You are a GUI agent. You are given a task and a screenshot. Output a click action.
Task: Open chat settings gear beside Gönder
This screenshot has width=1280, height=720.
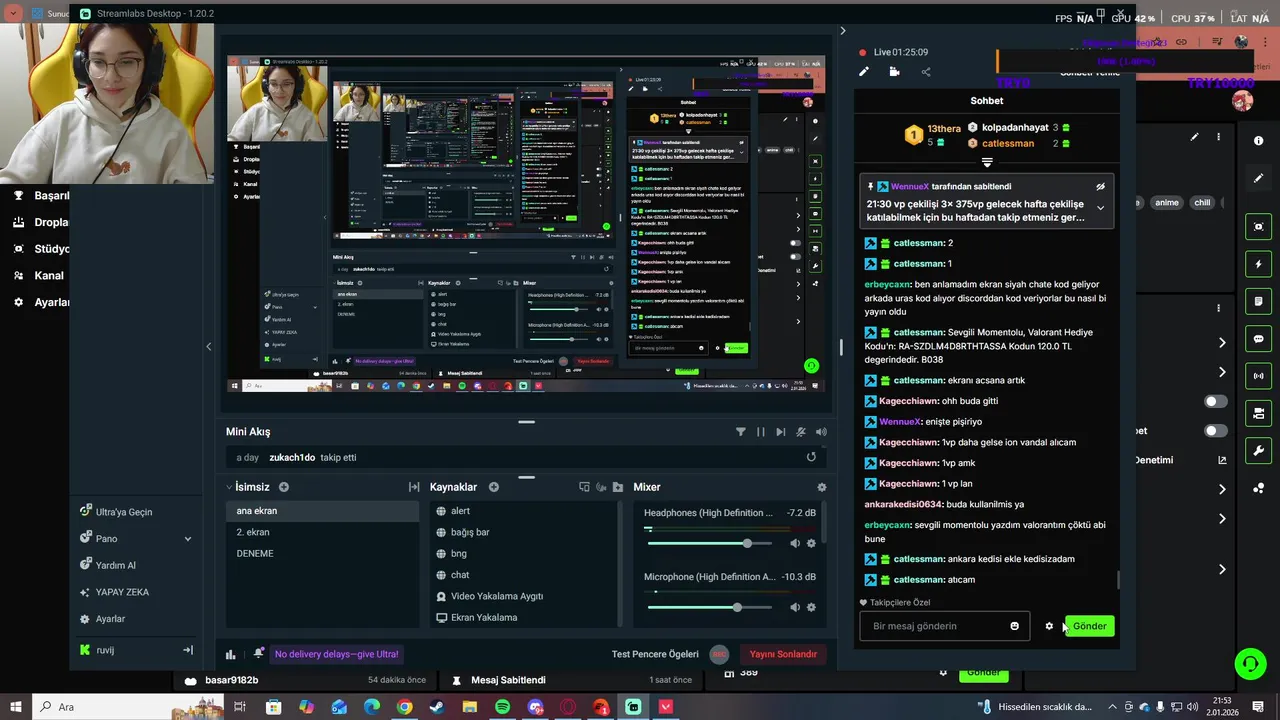point(1049,626)
